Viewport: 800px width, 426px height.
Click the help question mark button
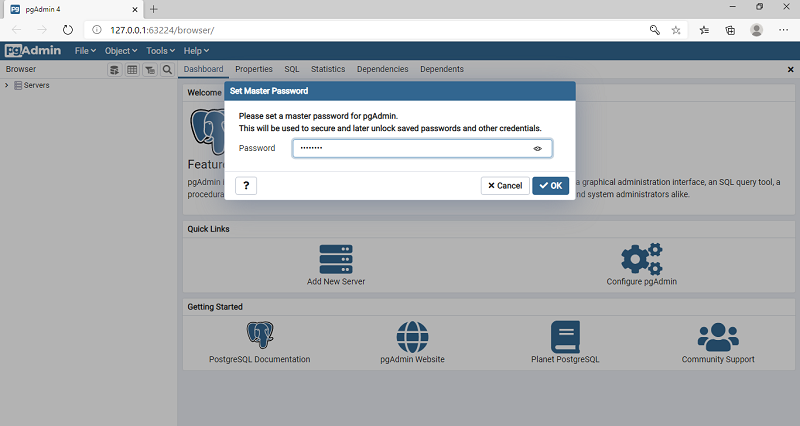[246, 185]
